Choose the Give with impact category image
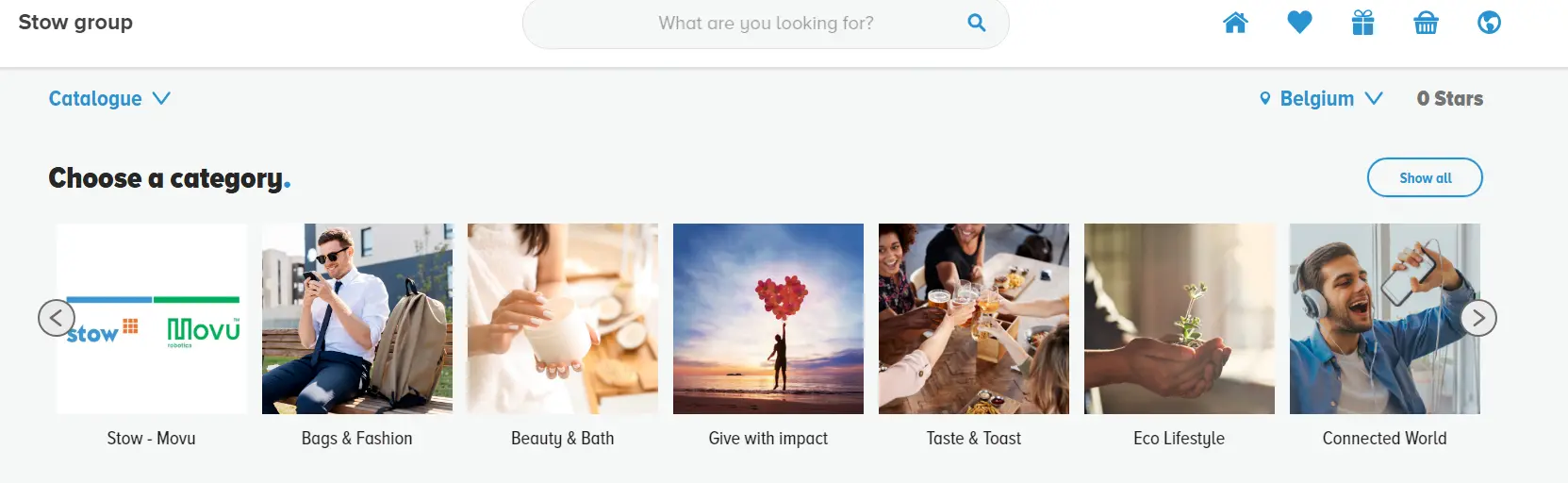This screenshot has width=1568, height=483. coord(768,319)
